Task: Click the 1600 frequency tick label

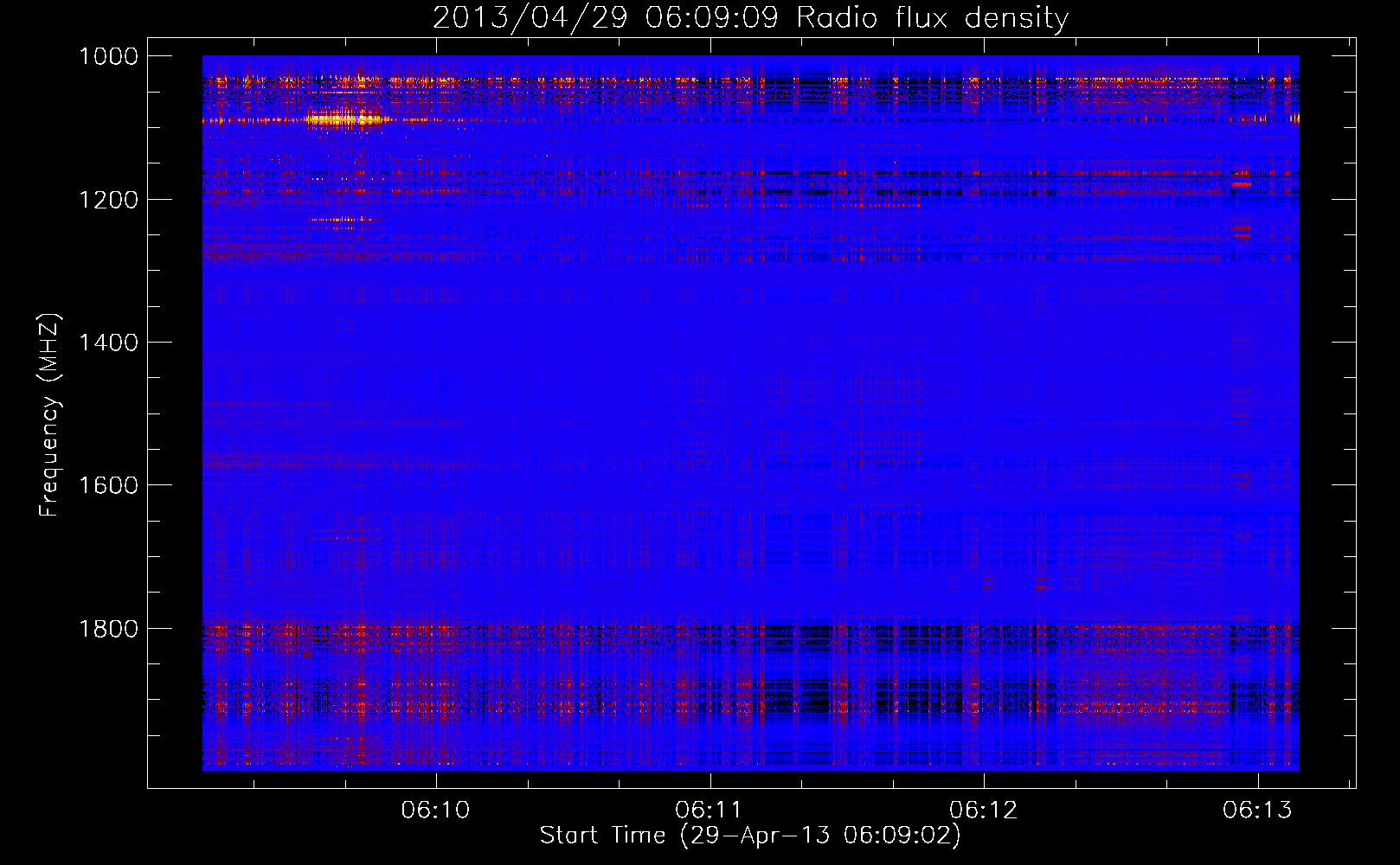Action: (x=108, y=485)
